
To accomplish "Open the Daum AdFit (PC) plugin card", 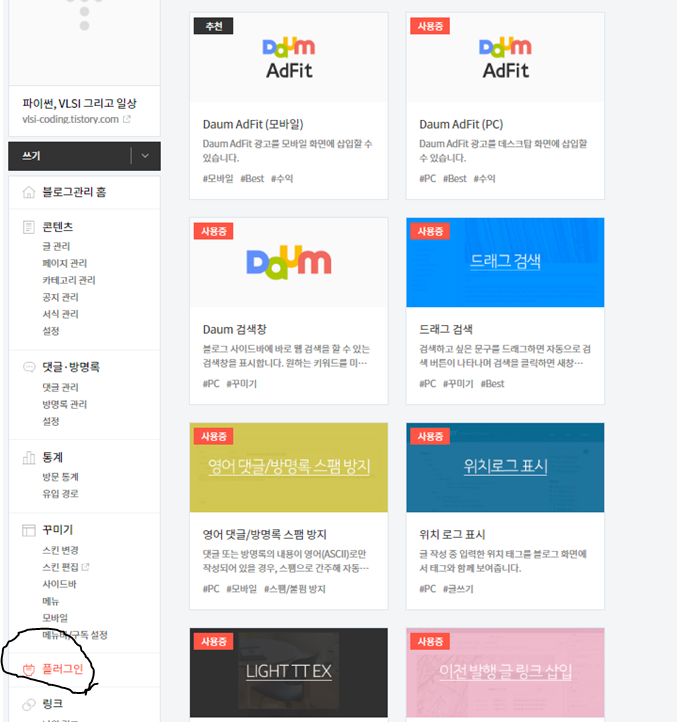I will pos(505,106).
